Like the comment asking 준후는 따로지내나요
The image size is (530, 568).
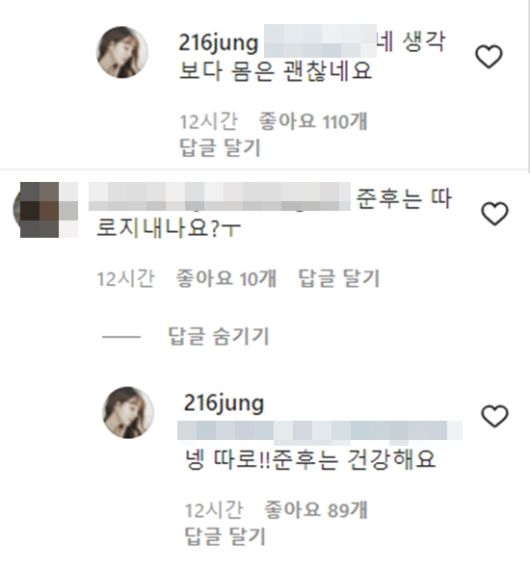pyautogui.click(x=494, y=214)
